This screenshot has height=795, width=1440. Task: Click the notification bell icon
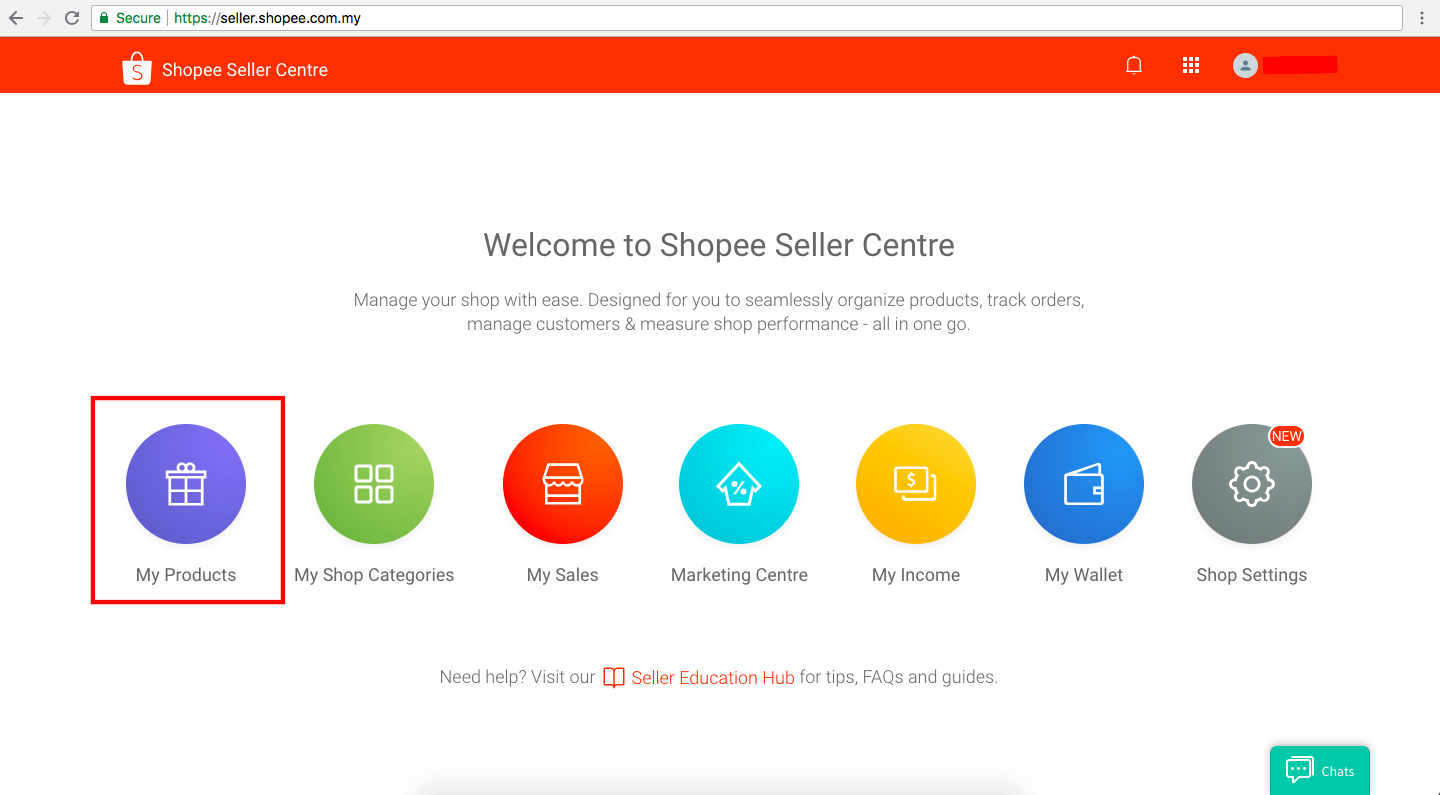tap(1134, 65)
